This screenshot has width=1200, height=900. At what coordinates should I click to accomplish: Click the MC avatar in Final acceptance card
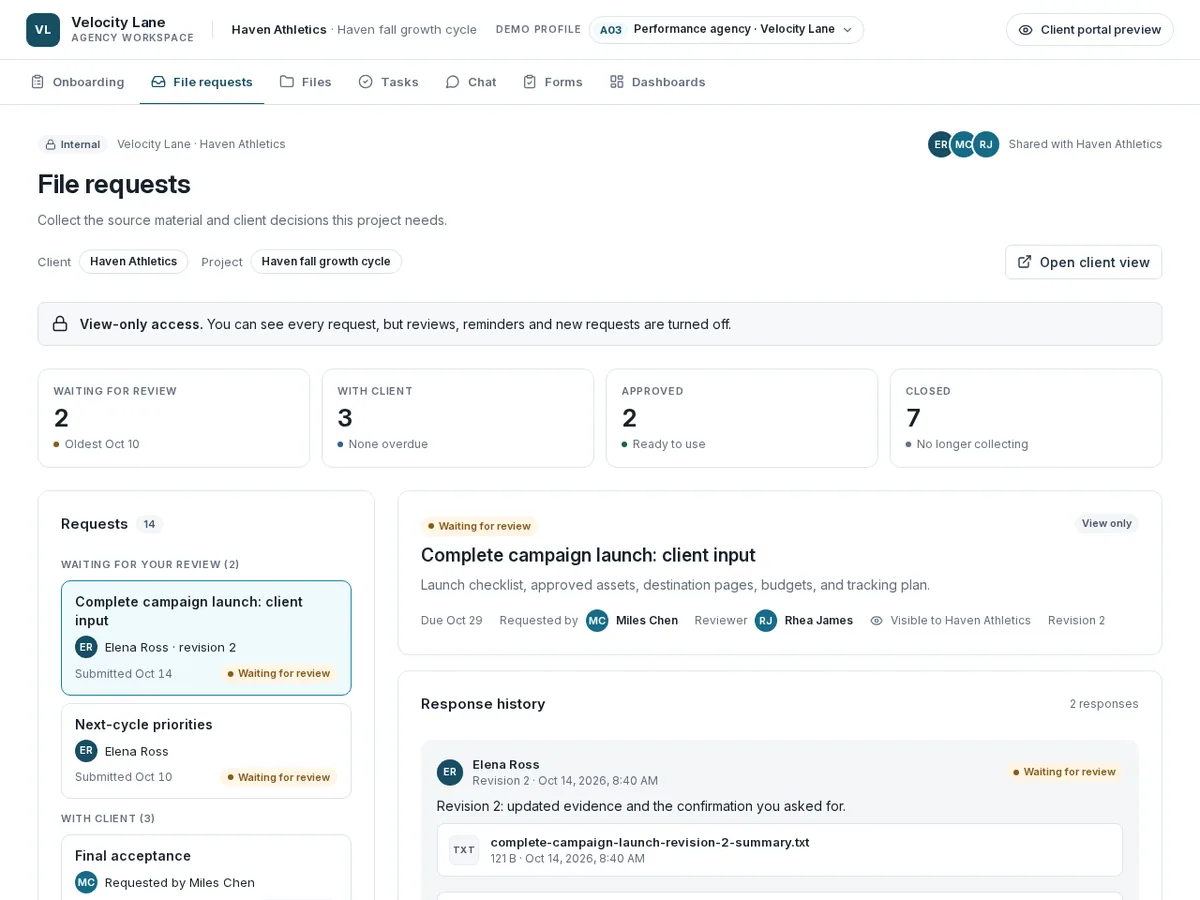point(86,882)
